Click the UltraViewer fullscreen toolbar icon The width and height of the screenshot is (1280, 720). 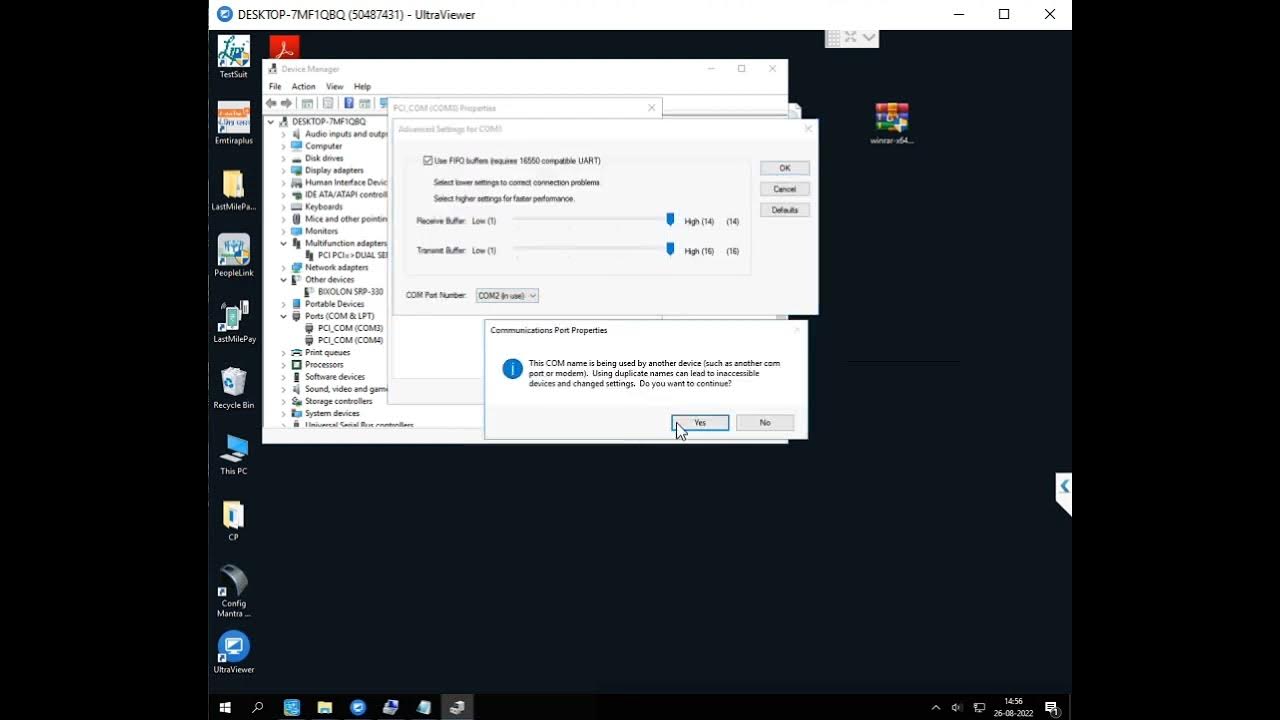pos(850,37)
